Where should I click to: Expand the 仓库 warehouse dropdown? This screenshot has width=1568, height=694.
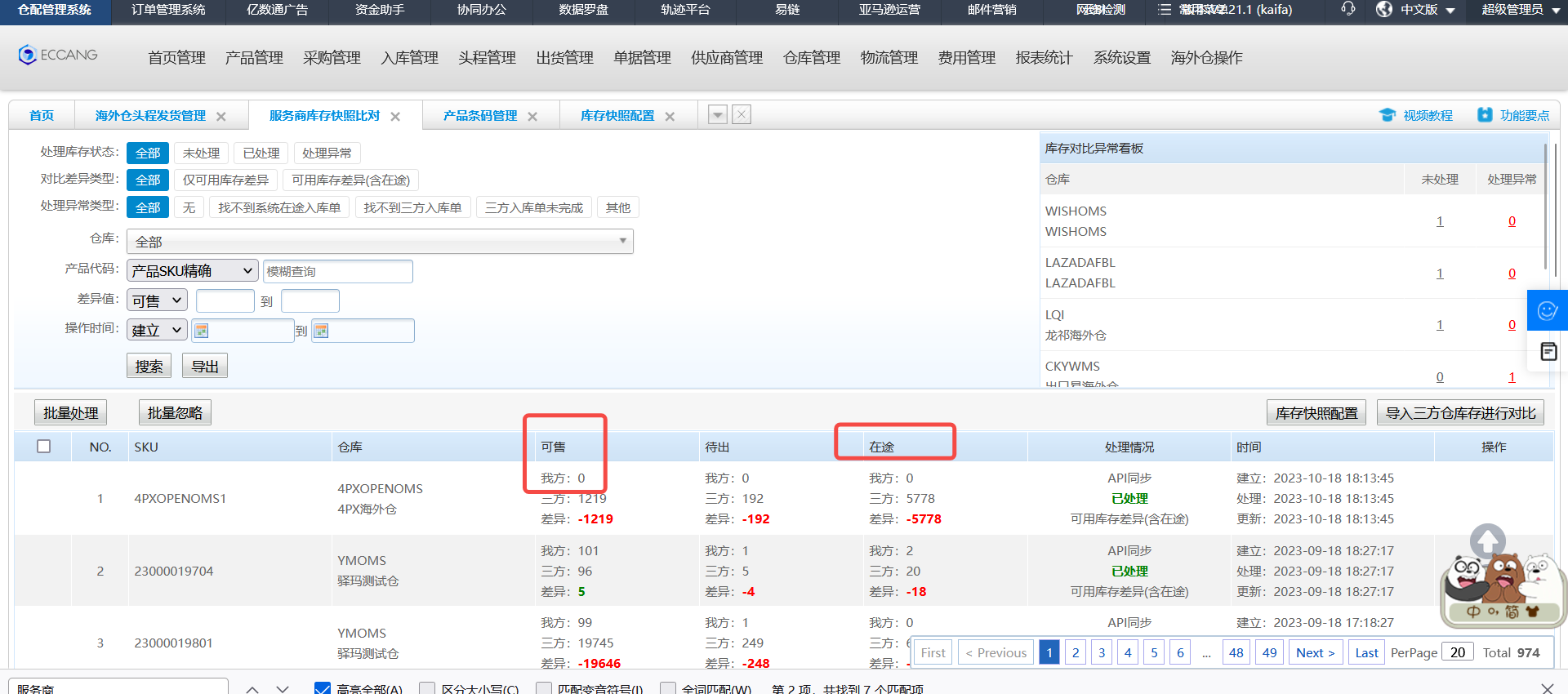pos(380,241)
